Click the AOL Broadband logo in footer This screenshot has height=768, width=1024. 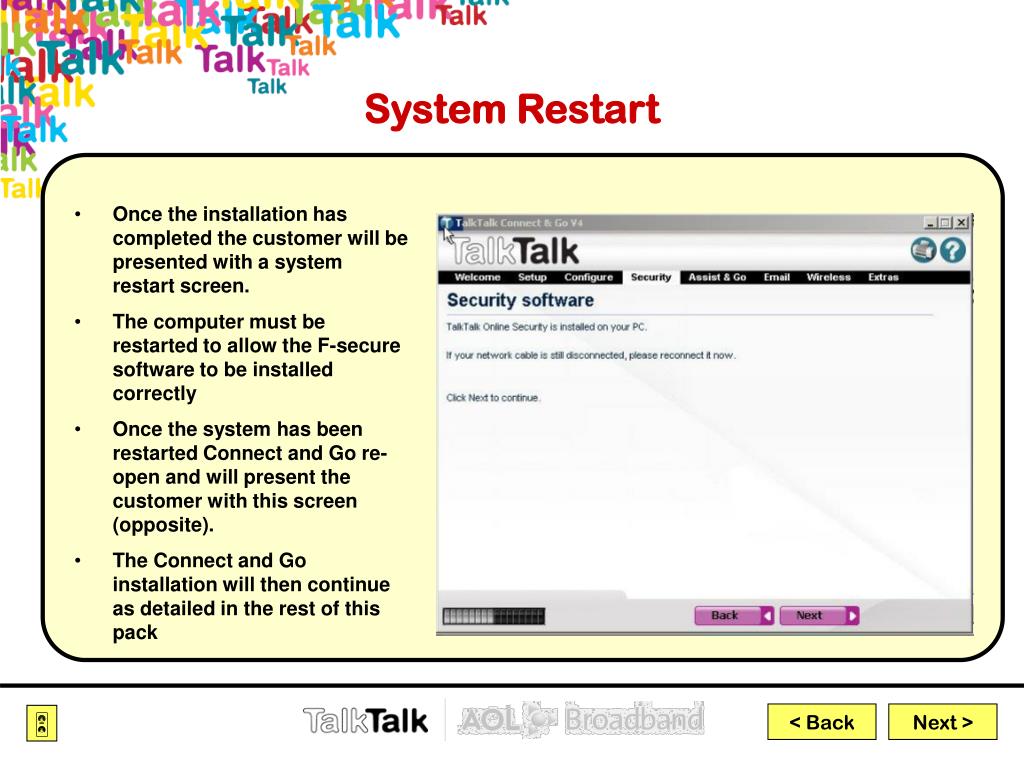click(x=581, y=720)
